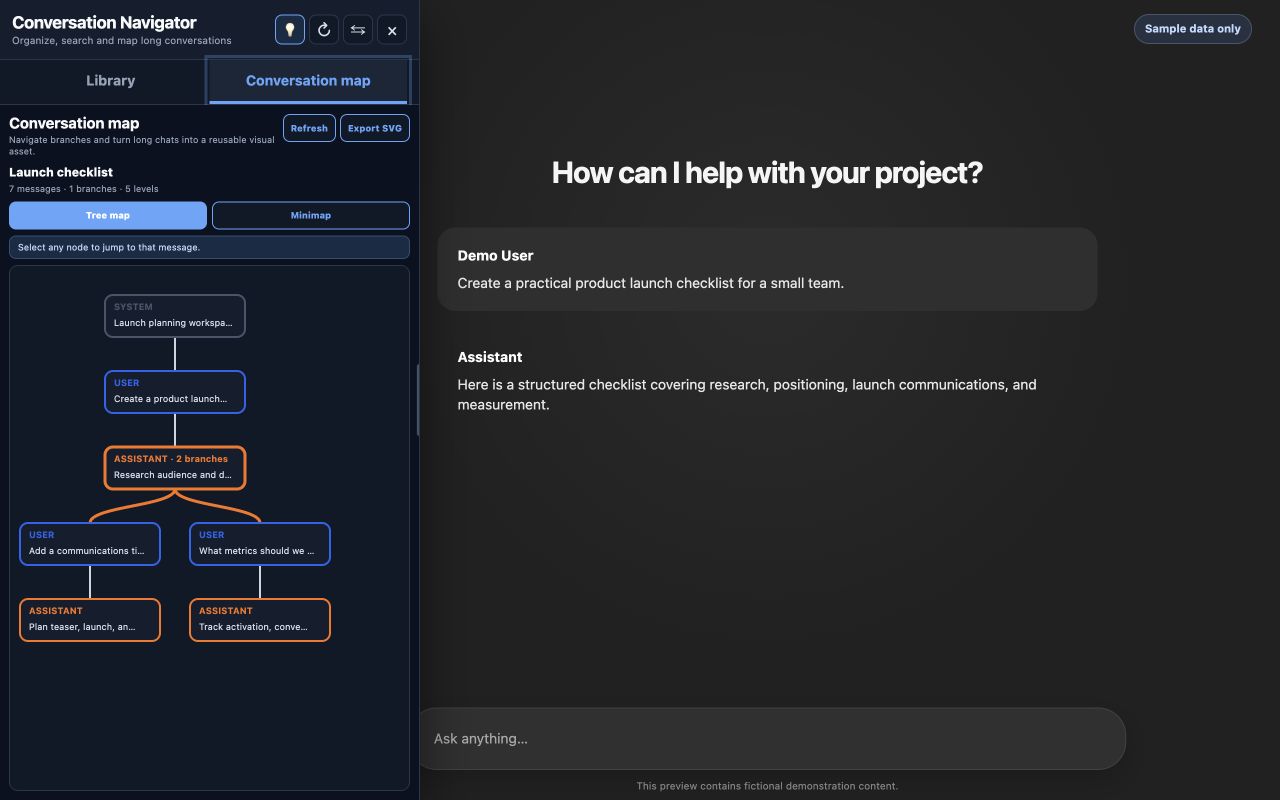Click the Demo User message bubble
The height and width of the screenshot is (800, 1280).
(767, 269)
